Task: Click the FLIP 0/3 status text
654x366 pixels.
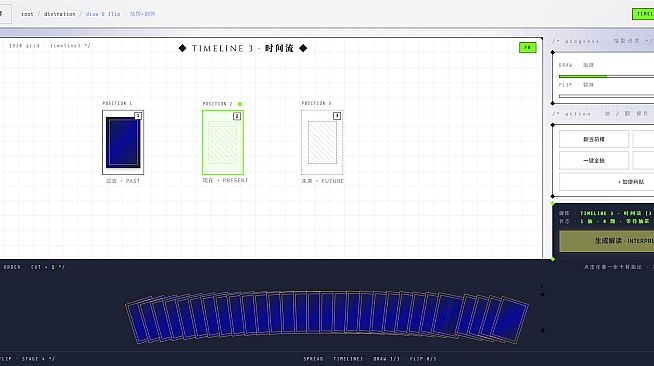Action: click(423, 359)
